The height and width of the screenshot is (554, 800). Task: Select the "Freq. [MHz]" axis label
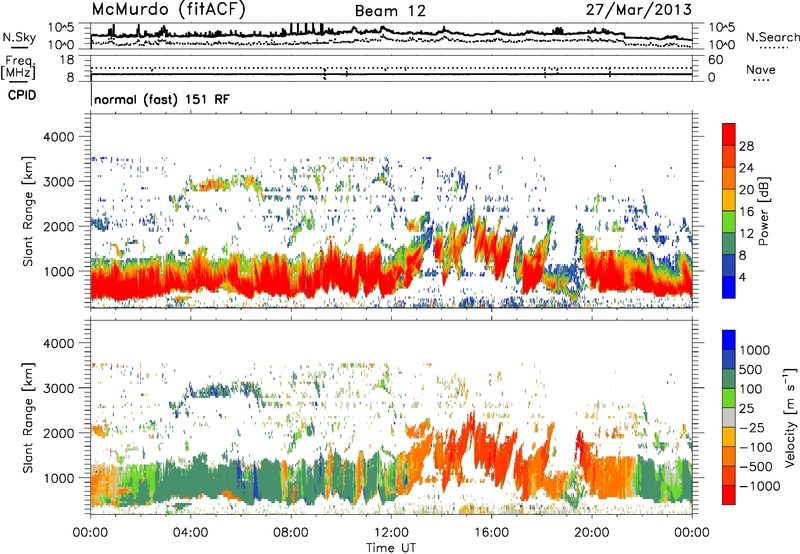(18, 68)
